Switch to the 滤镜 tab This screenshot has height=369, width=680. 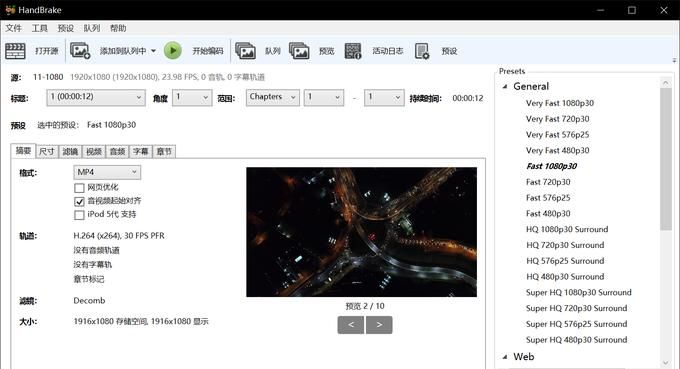(x=70, y=151)
